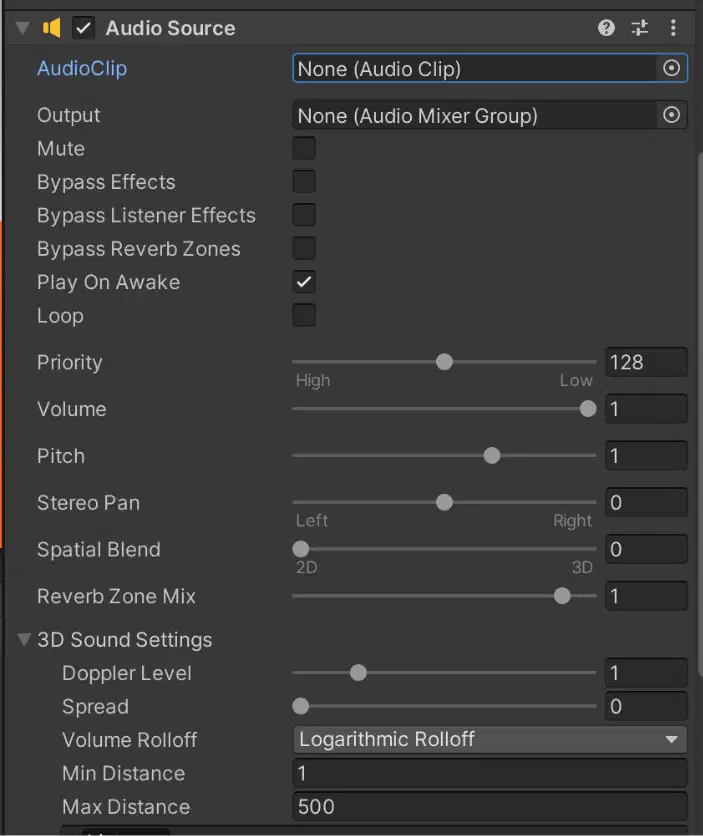Click the AudioClip property label
Screen dimensions: 703x836
[82, 68]
